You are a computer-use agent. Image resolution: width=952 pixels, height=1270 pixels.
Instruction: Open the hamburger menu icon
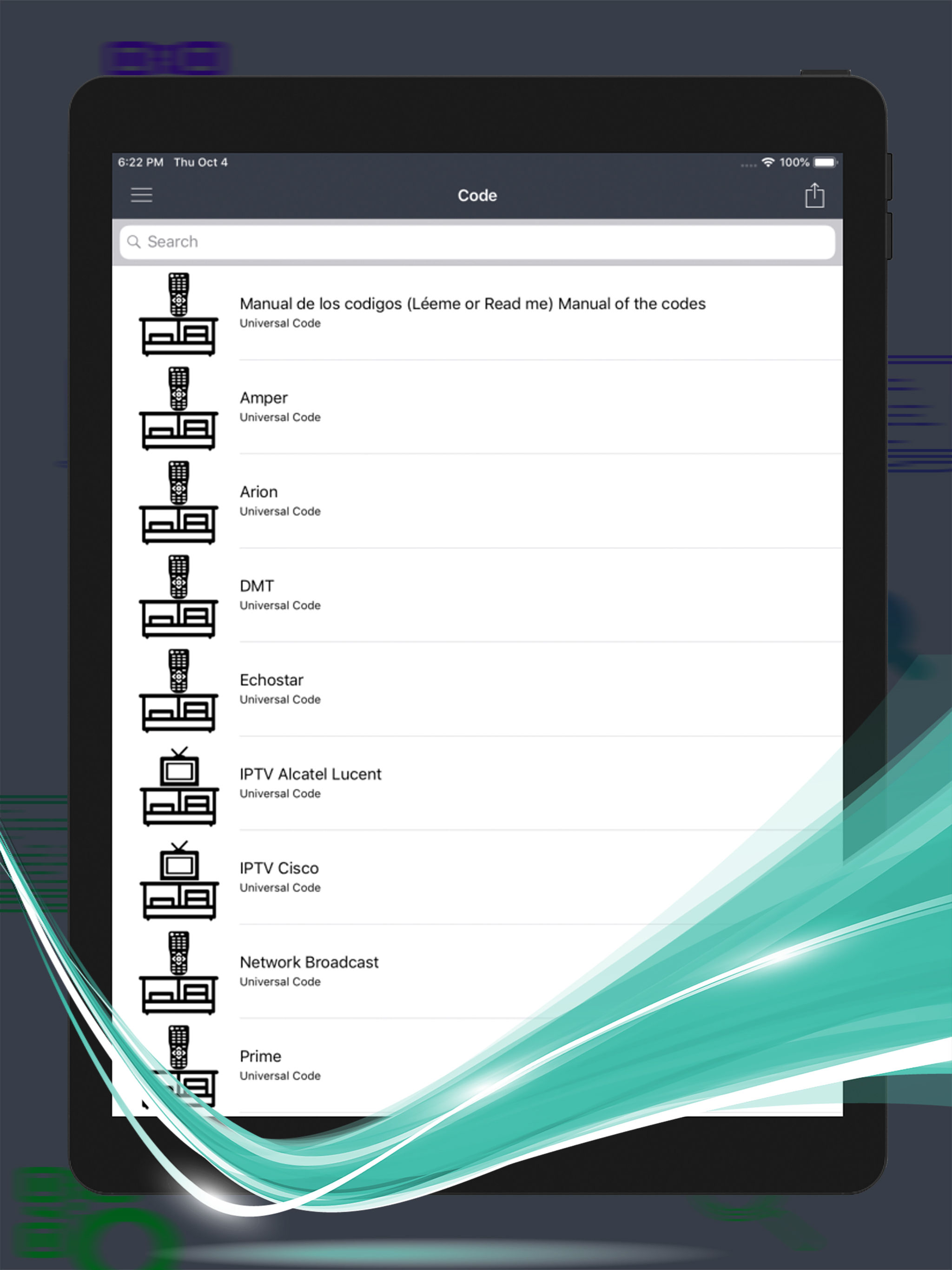[141, 195]
